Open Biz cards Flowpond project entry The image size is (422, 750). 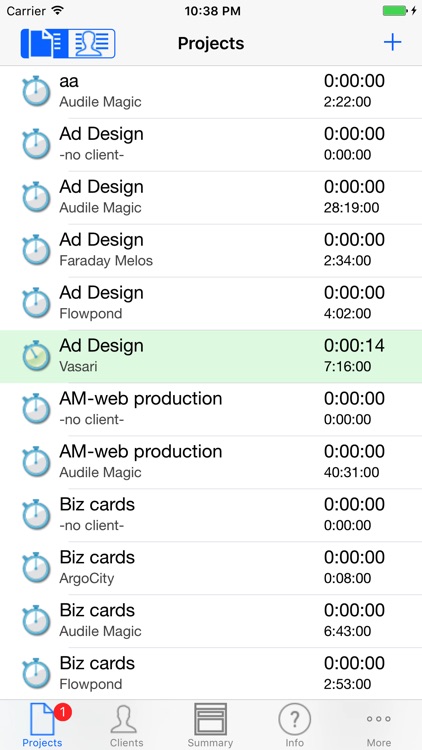point(211,674)
